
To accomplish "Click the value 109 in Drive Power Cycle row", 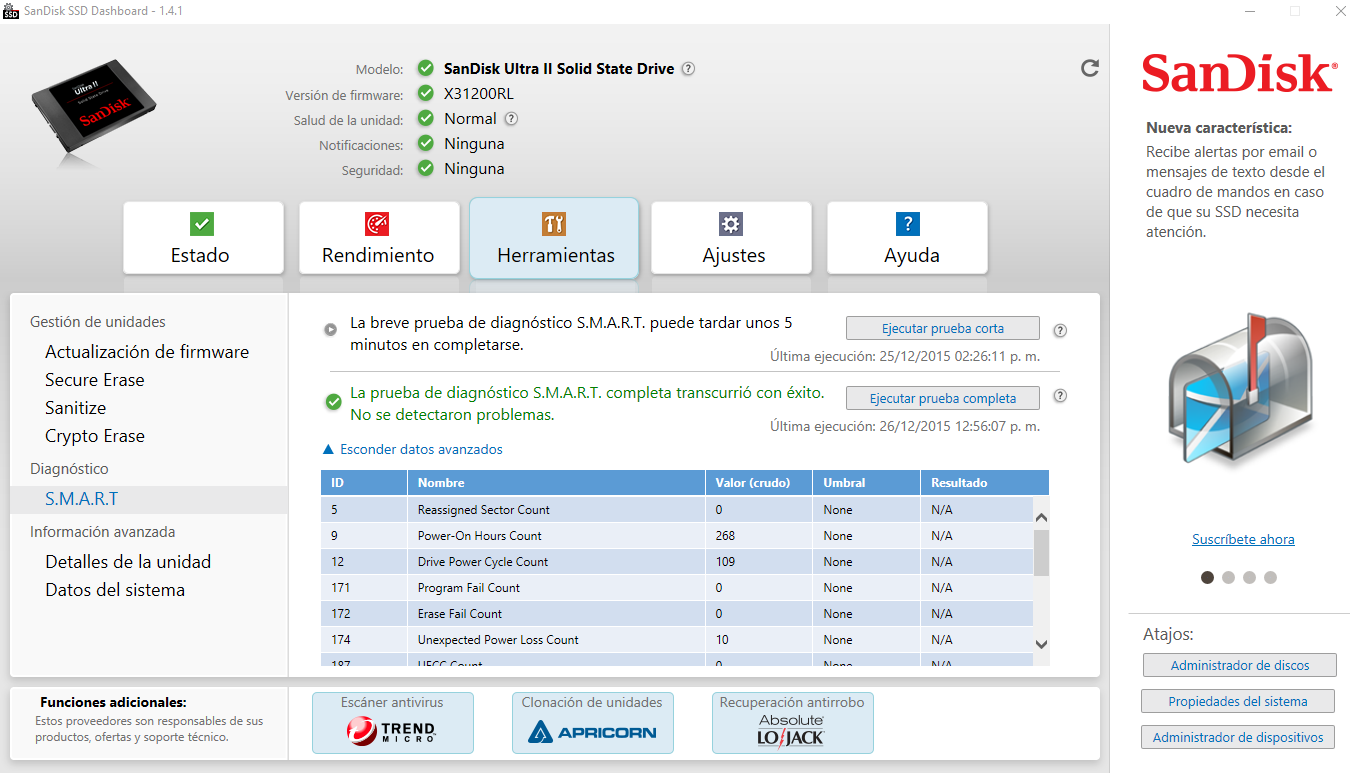I will pos(725,562).
